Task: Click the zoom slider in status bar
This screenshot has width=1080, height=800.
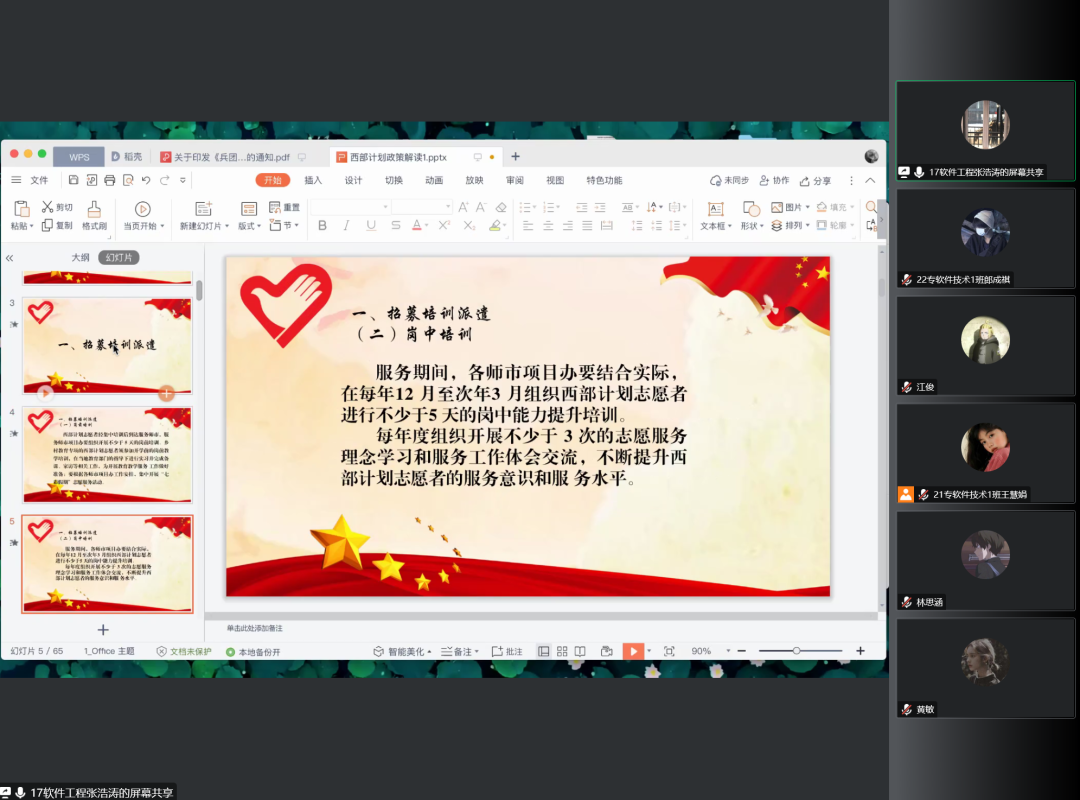Action: (x=796, y=651)
